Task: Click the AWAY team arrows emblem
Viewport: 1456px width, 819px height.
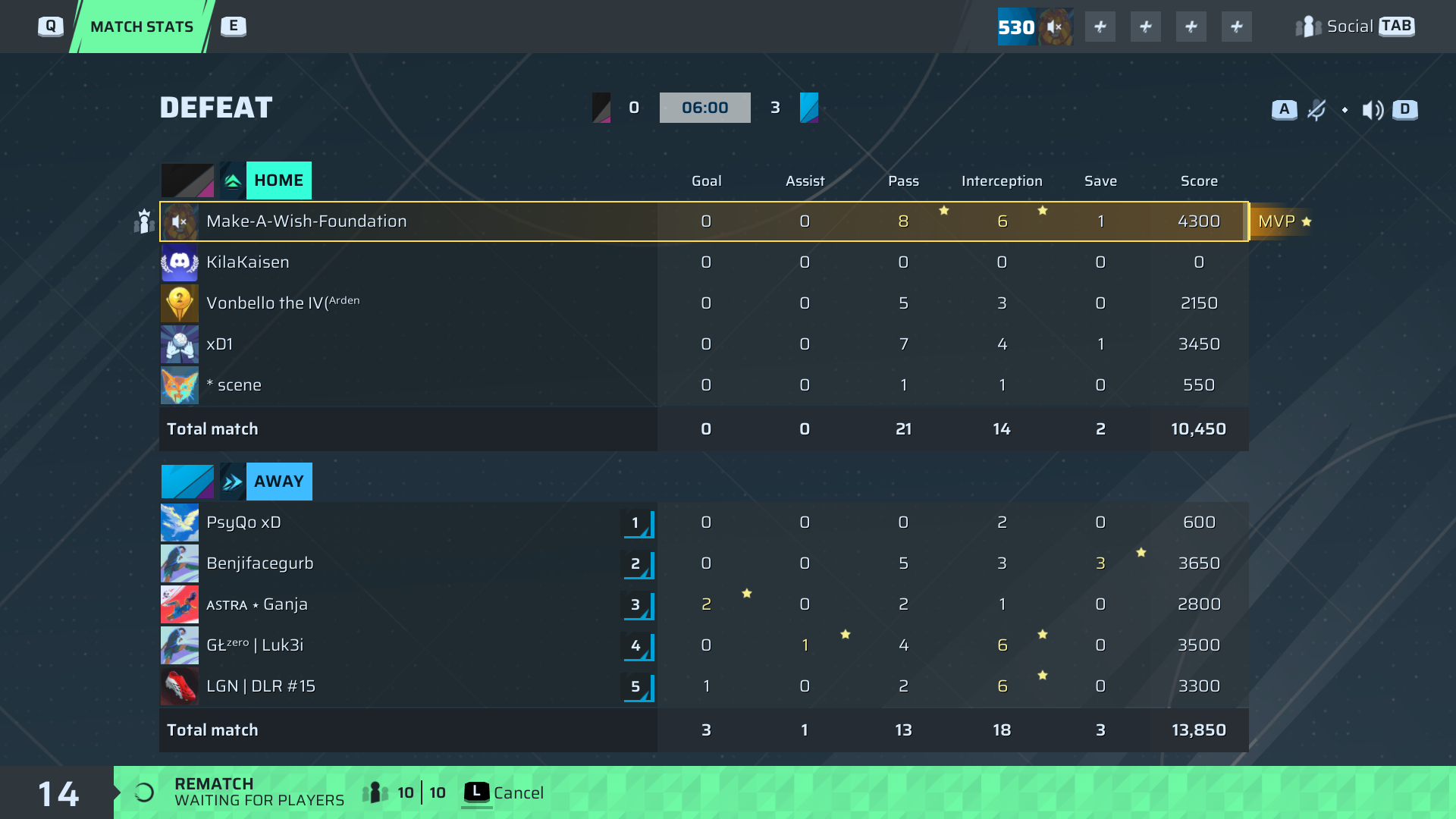Action: 233,482
